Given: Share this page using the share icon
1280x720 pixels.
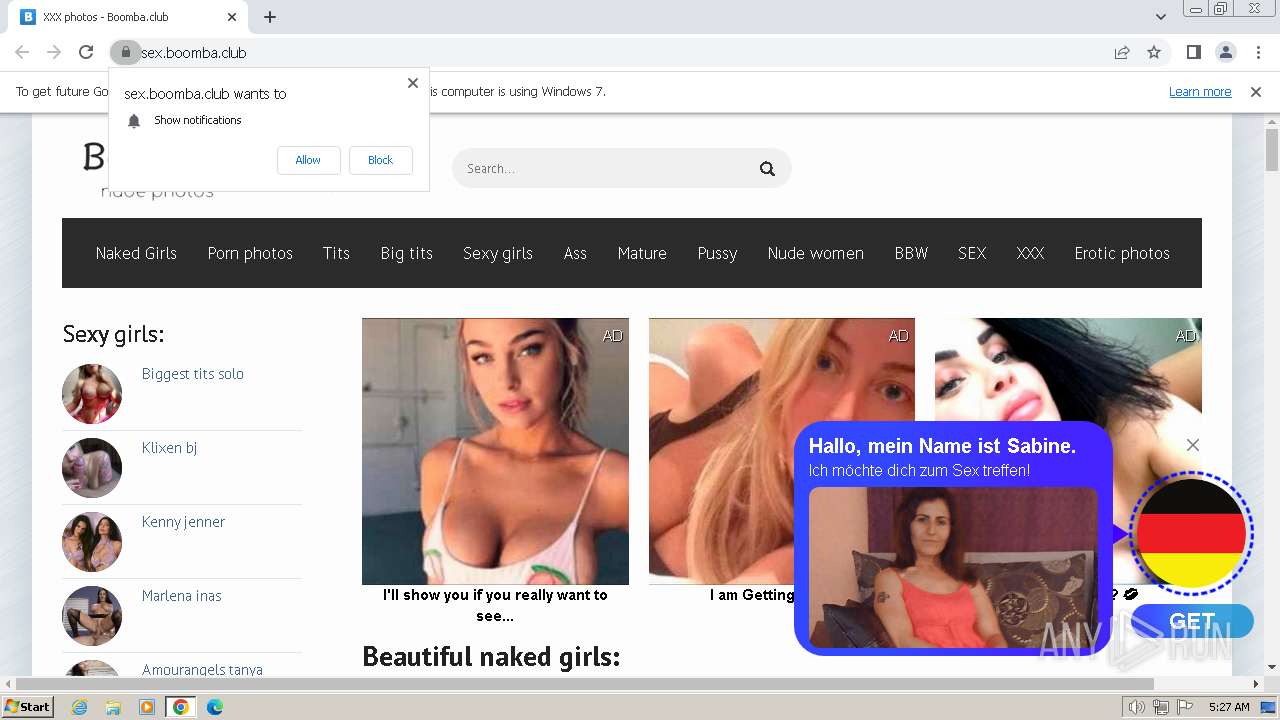Looking at the screenshot, I should 1122,52.
